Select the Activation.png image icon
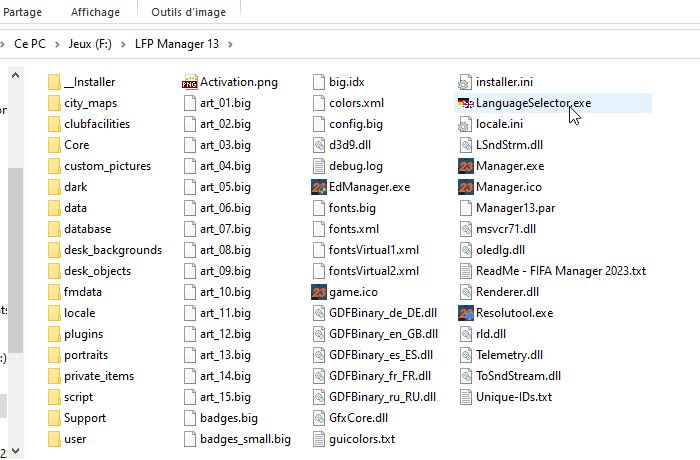Screen dimensions: 700x460 pyautogui.click(x=190, y=82)
